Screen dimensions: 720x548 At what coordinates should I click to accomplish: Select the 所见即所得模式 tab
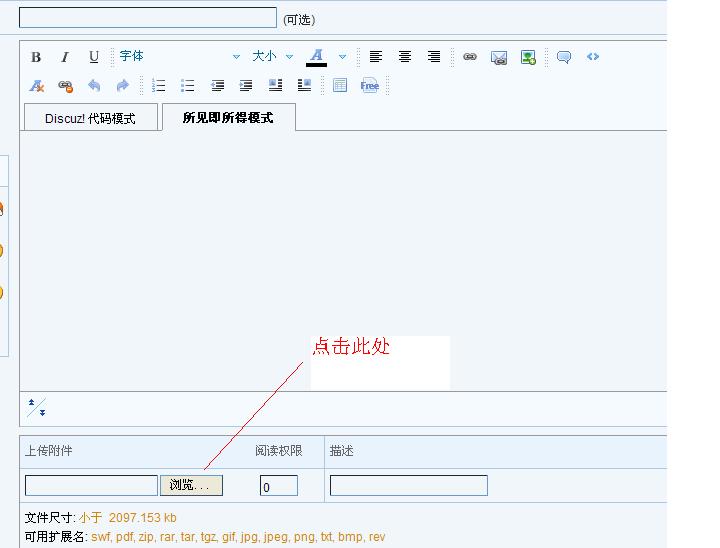click(x=228, y=118)
